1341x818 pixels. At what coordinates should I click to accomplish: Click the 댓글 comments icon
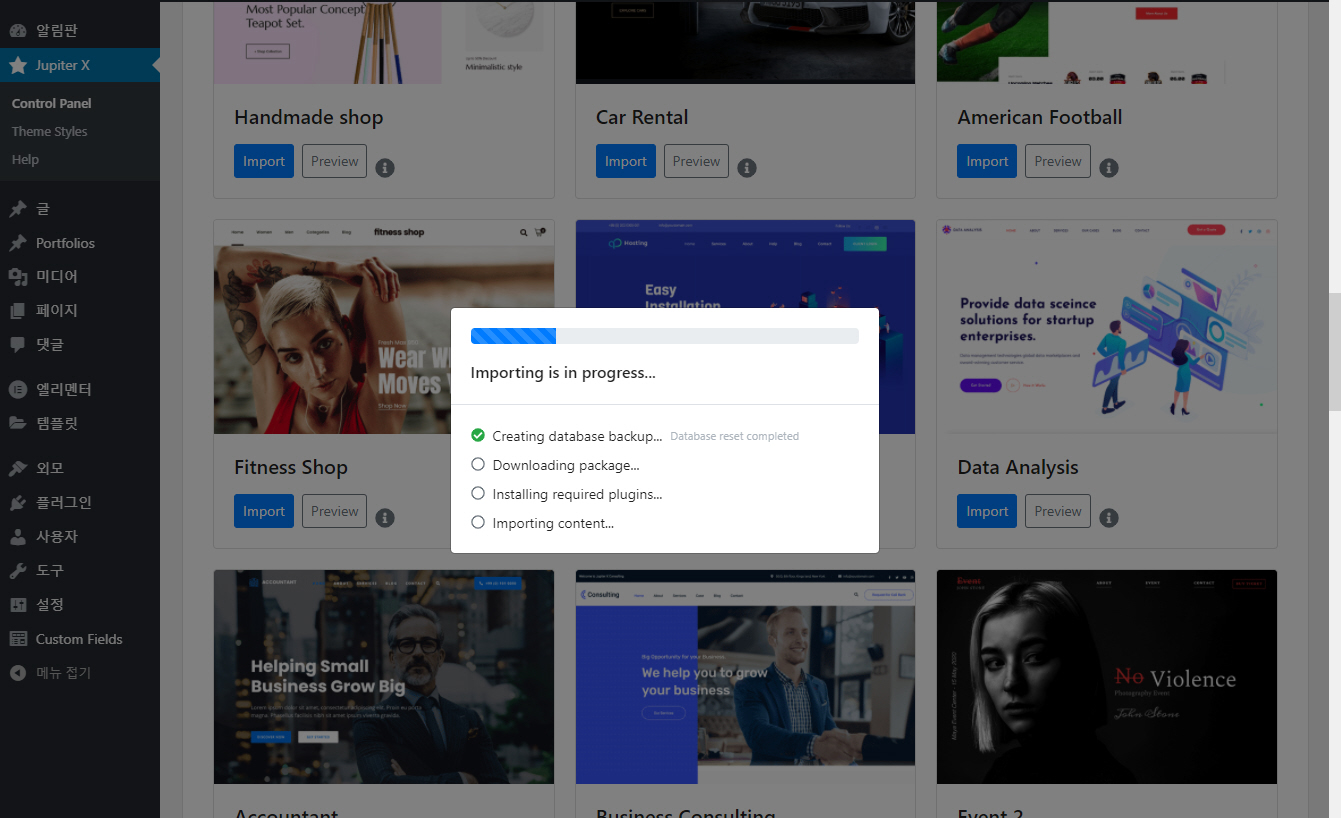pyautogui.click(x=18, y=345)
